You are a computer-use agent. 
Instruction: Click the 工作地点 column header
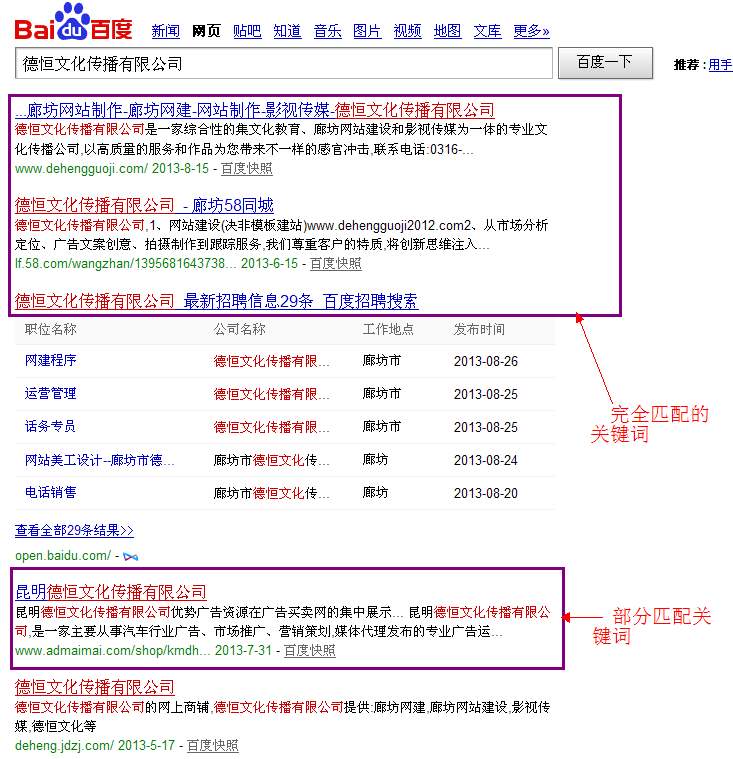388,329
